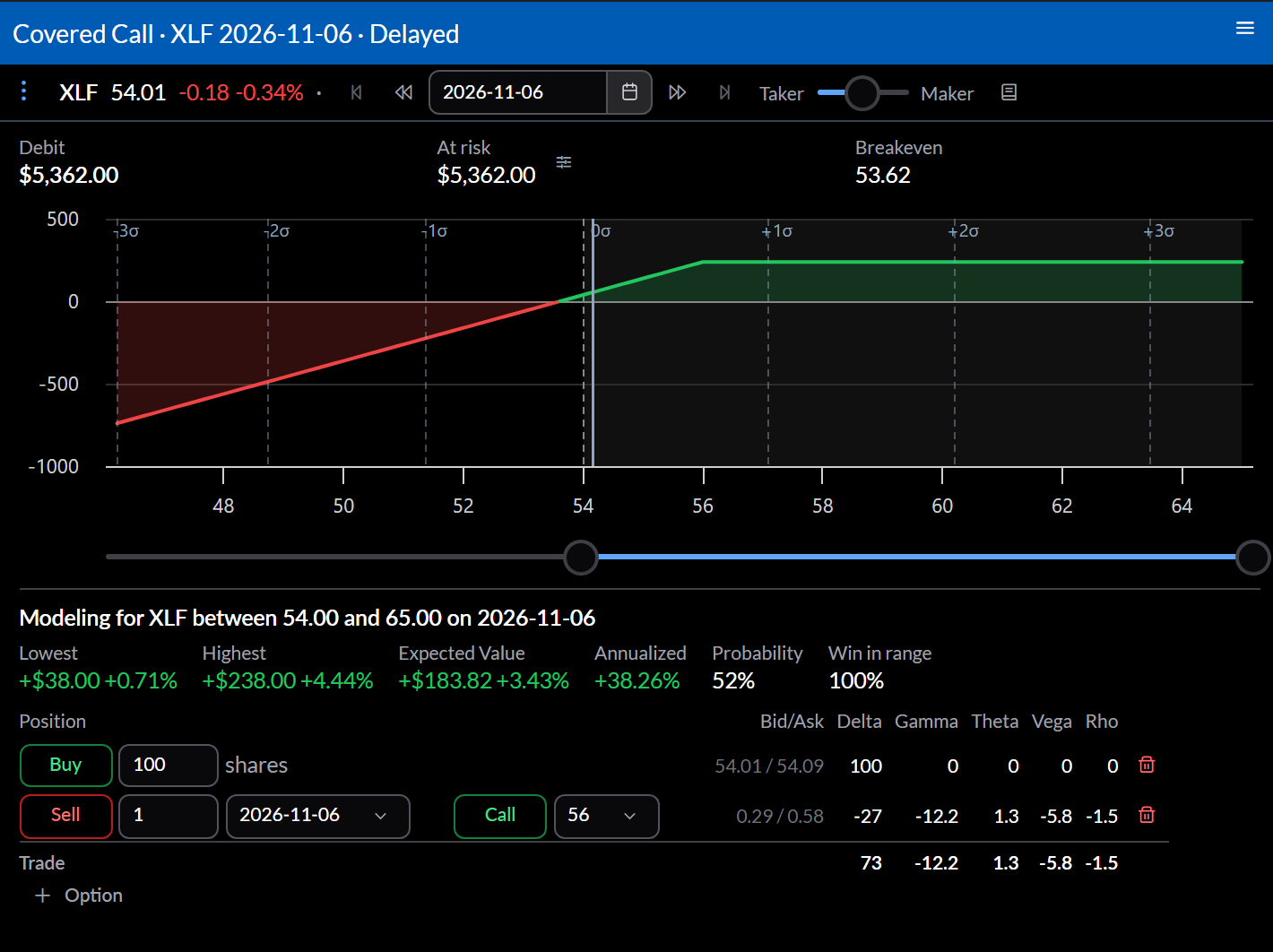This screenshot has width=1273, height=952.
Task: Click the XLF price change -0.18 -0.34%
Action: (x=240, y=92)
